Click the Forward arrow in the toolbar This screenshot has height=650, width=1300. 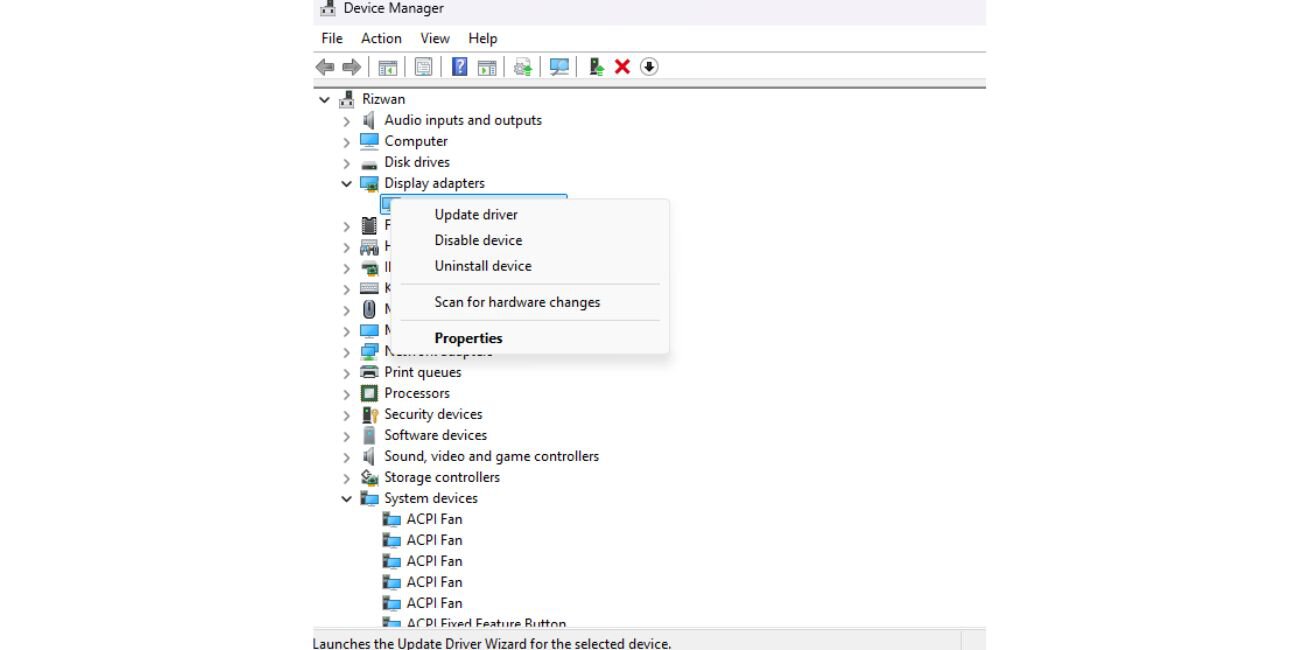tap(351, 67)
